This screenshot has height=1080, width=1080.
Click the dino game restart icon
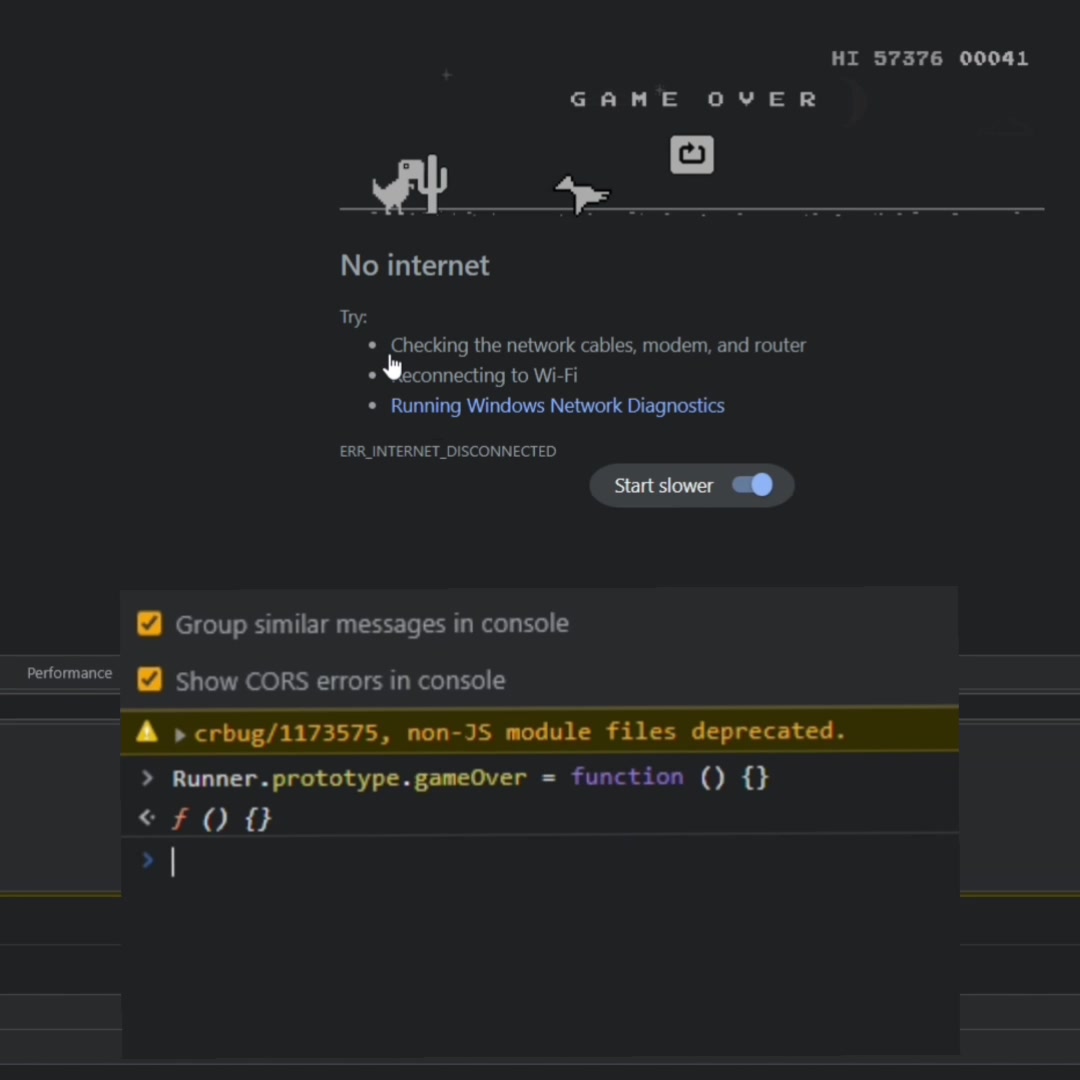click(692, 154)
